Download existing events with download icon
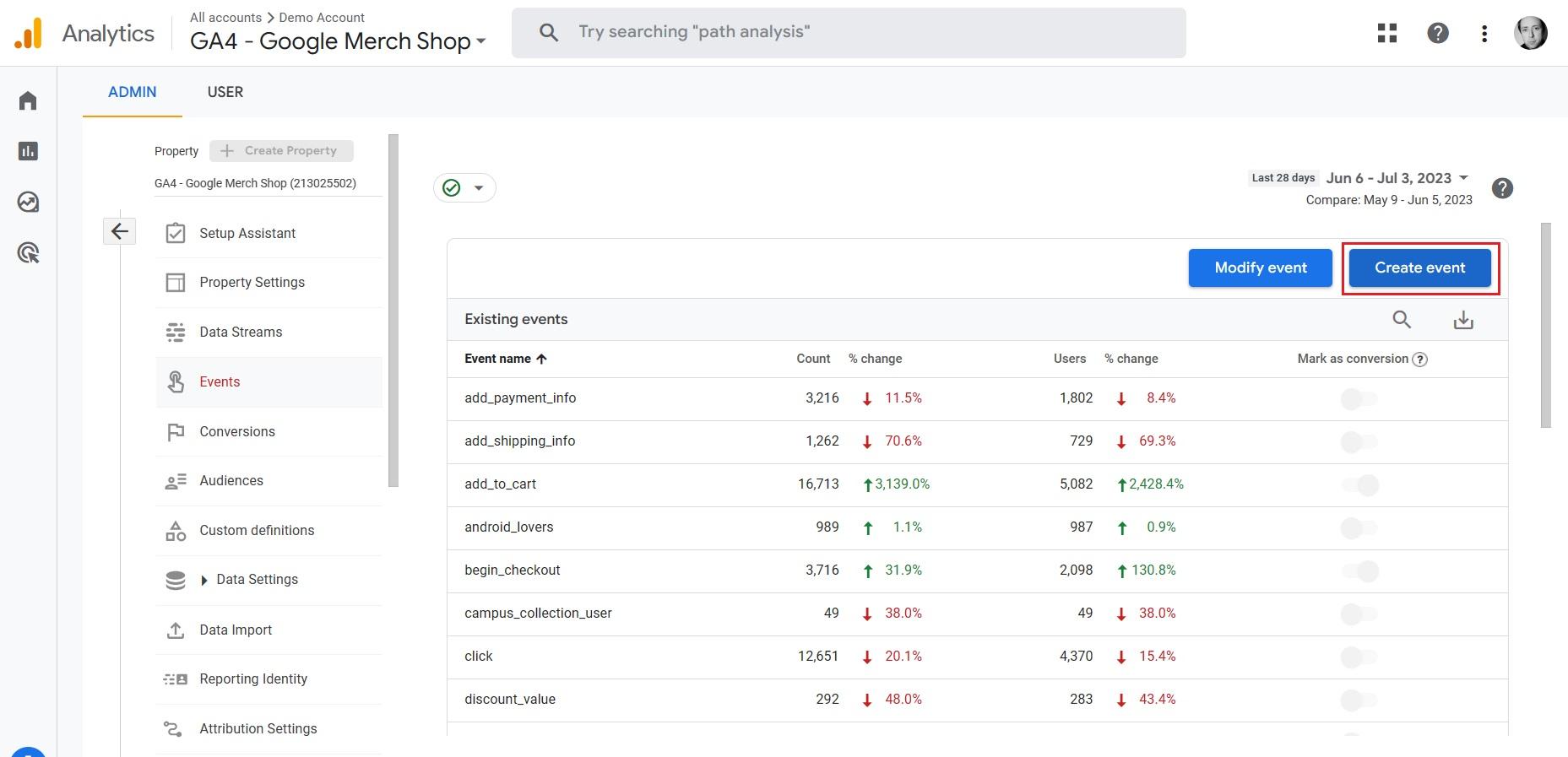The image size is (1568, 757). click(1463, 320)
